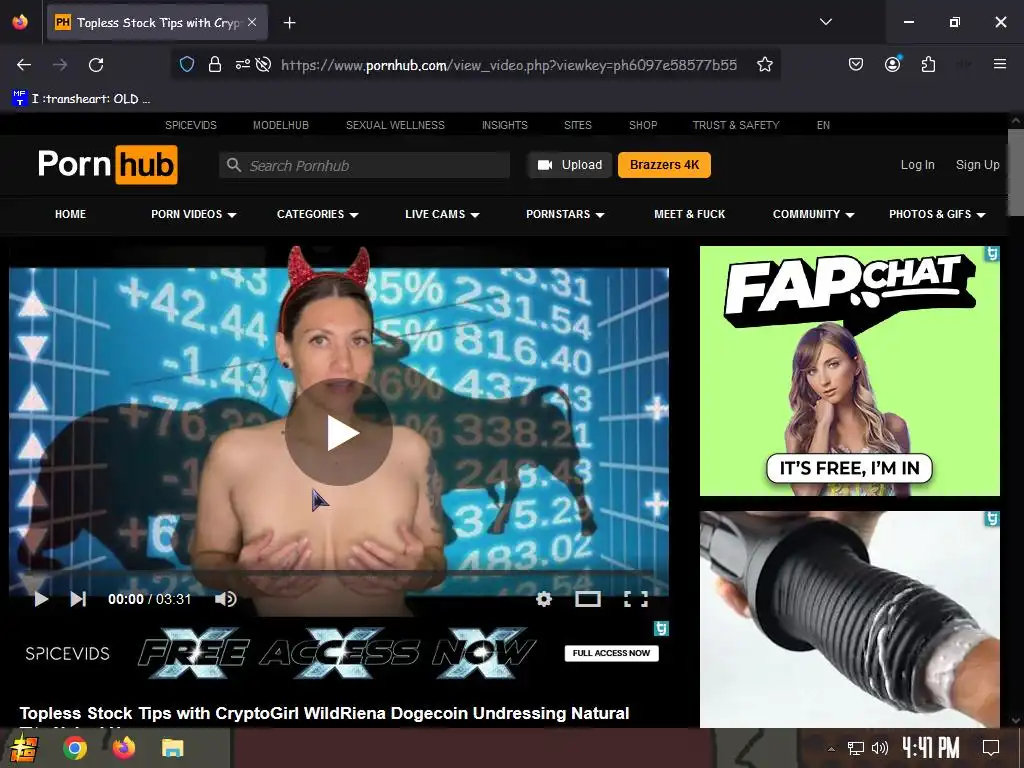Open File Explorer from the taskbar

coord(172,748)
